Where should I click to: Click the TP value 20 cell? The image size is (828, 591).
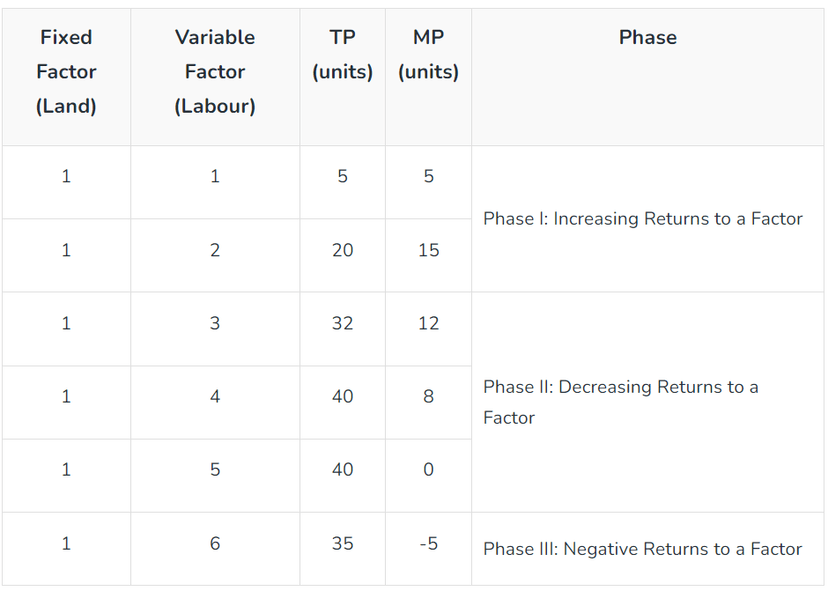pos(342,250)
